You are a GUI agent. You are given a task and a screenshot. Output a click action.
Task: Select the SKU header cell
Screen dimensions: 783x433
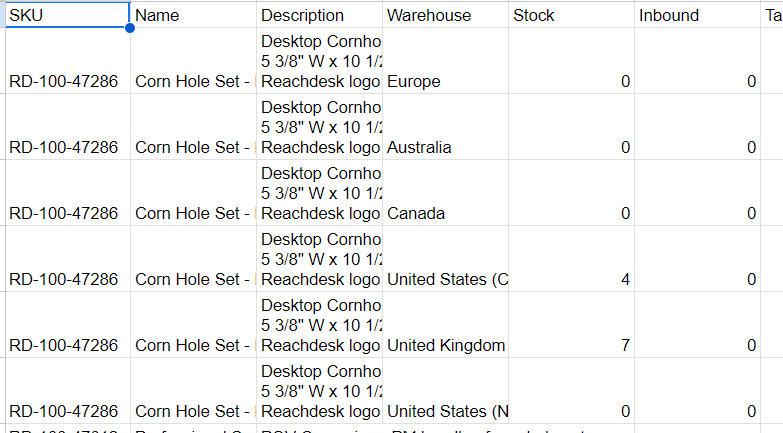67,15
